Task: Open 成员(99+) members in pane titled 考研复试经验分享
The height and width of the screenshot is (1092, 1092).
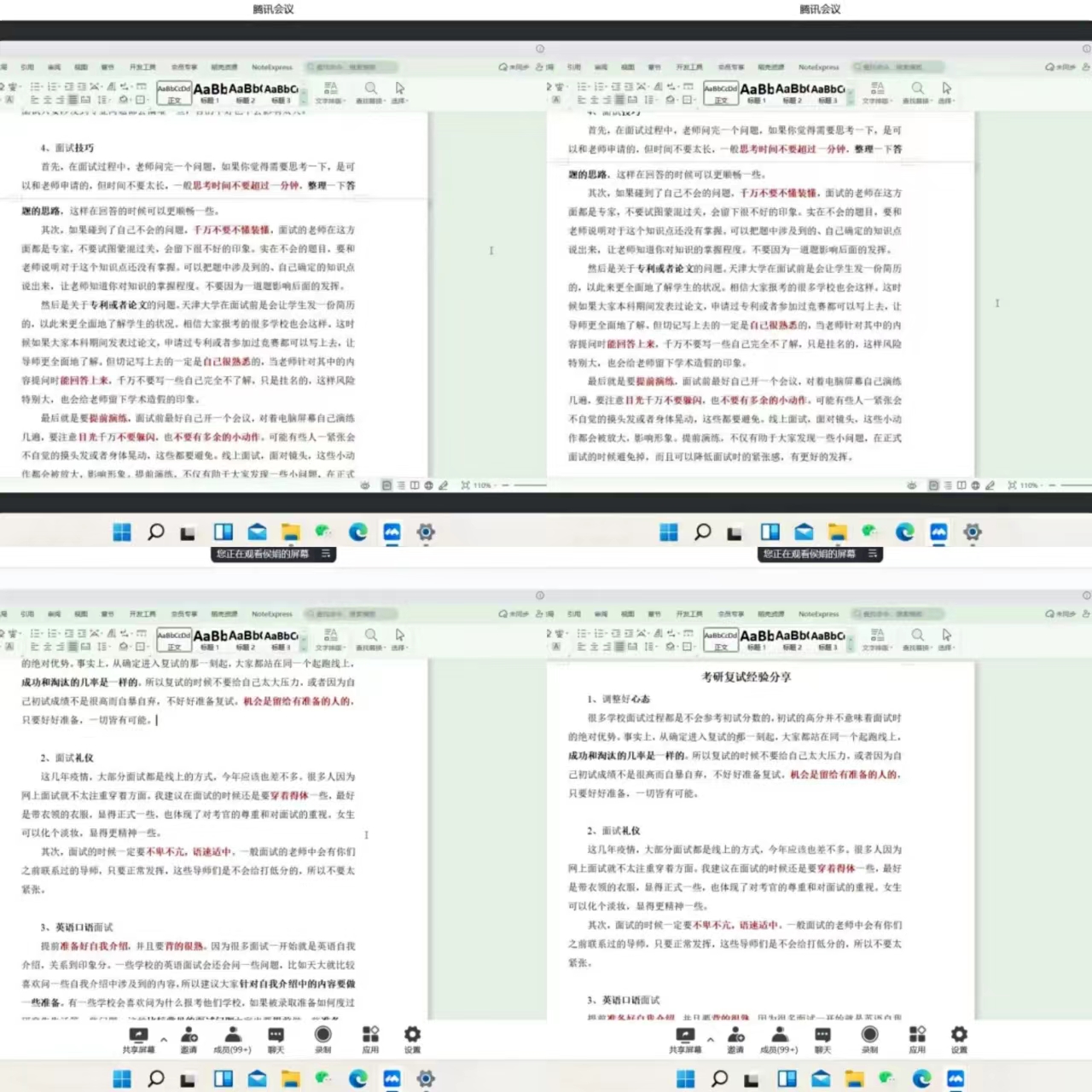Action: (x=778, y=1040)
